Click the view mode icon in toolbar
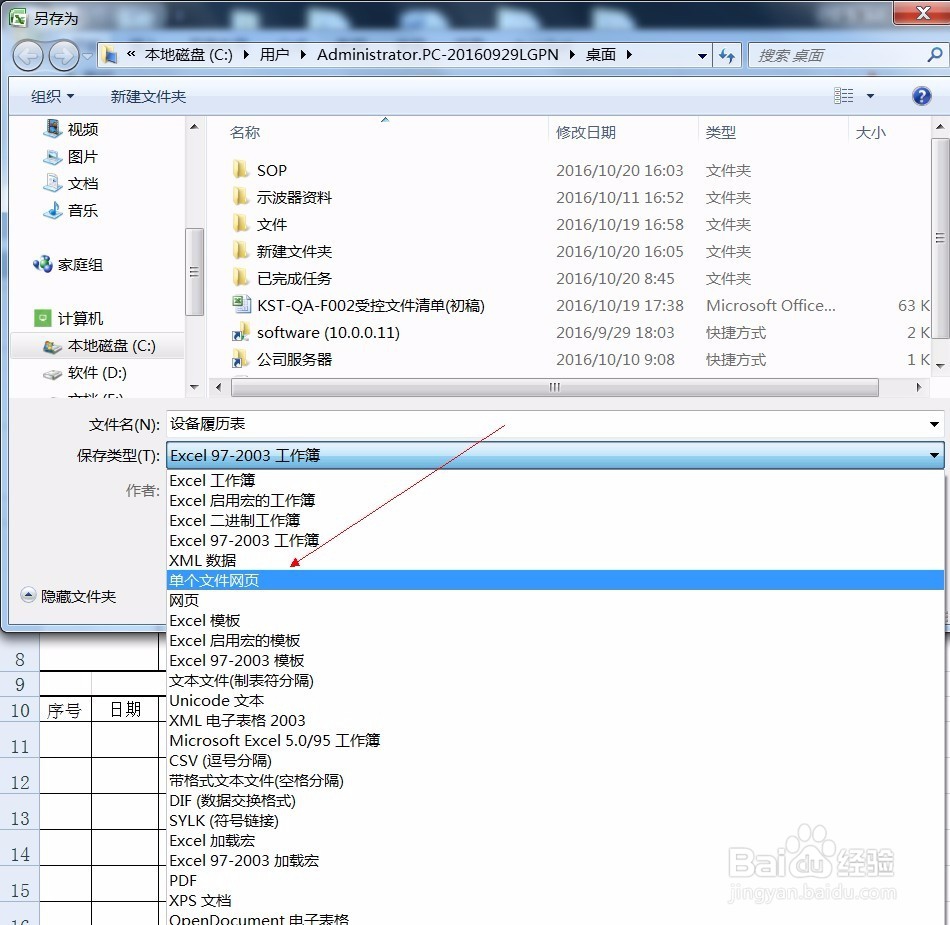 (843, 96)
